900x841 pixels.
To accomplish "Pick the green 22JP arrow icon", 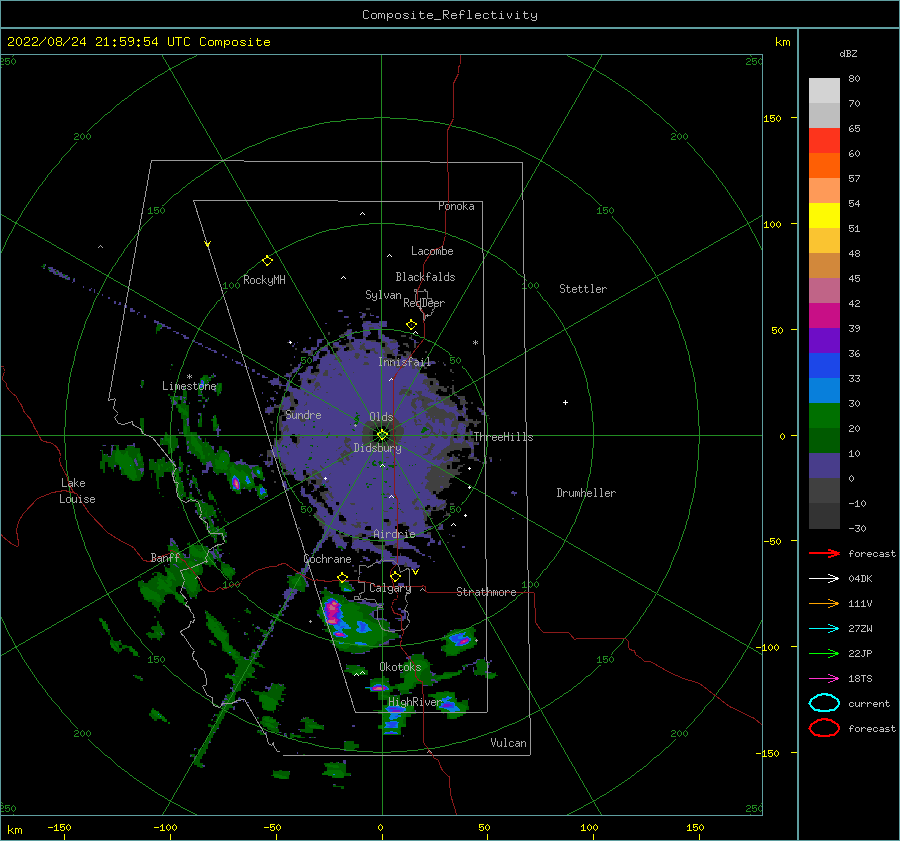I will click(x=824, y=653).
